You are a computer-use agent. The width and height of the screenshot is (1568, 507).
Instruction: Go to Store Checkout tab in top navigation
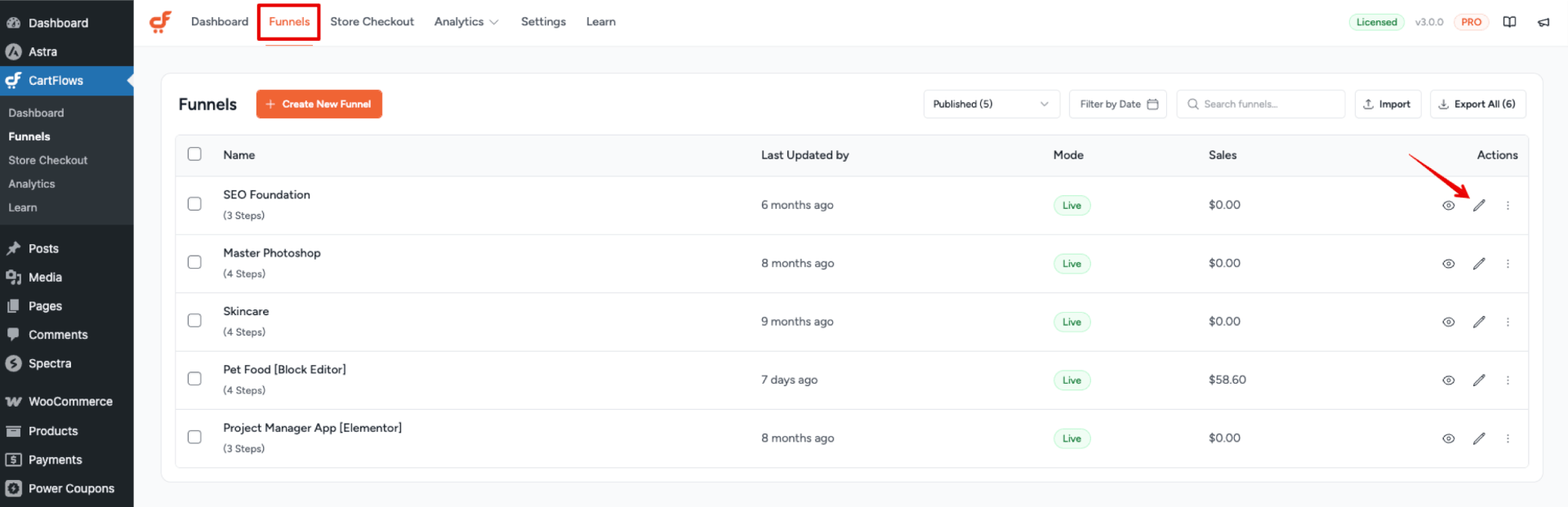coord(372,22)
